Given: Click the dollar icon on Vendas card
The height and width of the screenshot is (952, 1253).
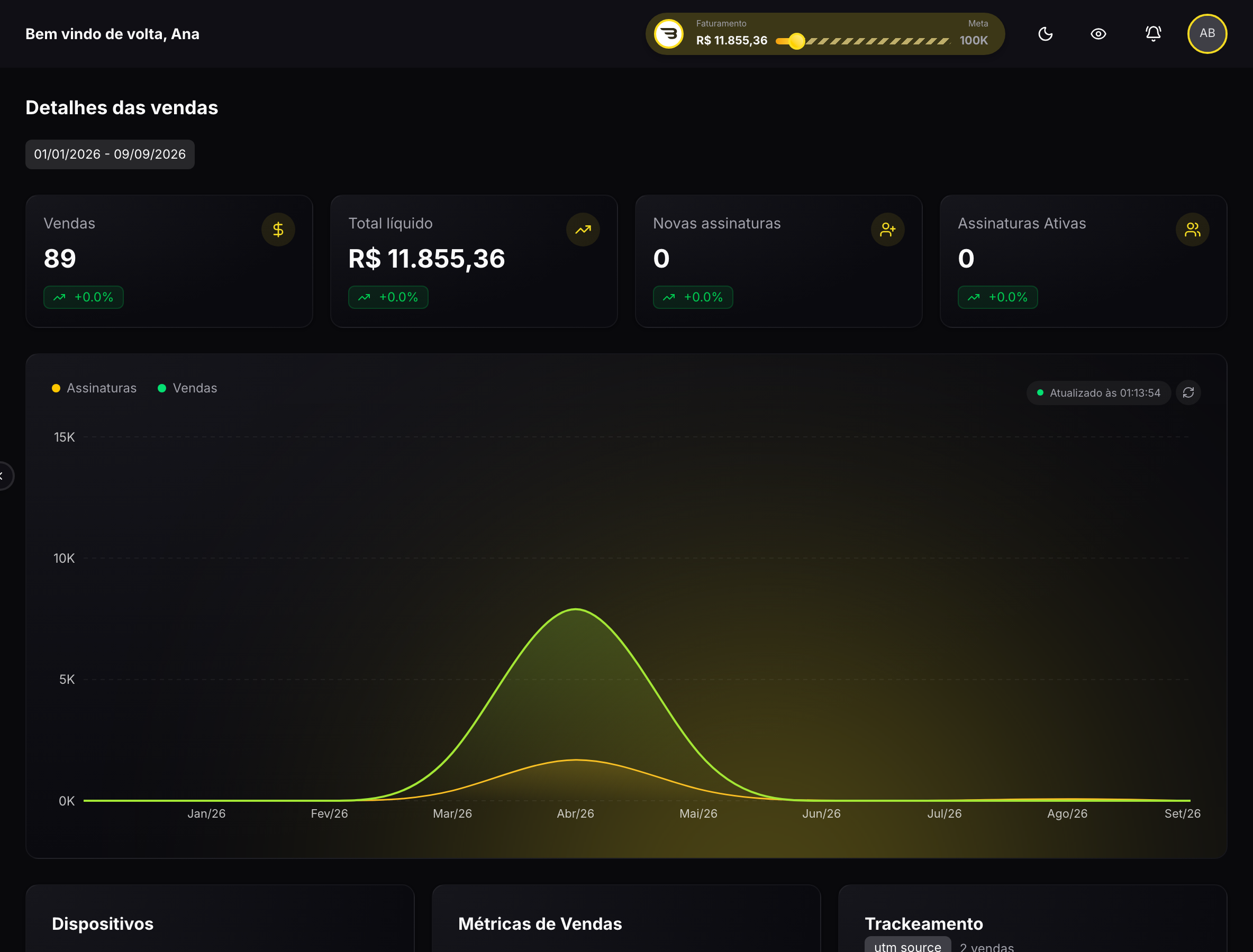Looking at the screenshot, I should click(x=278, y=230).
